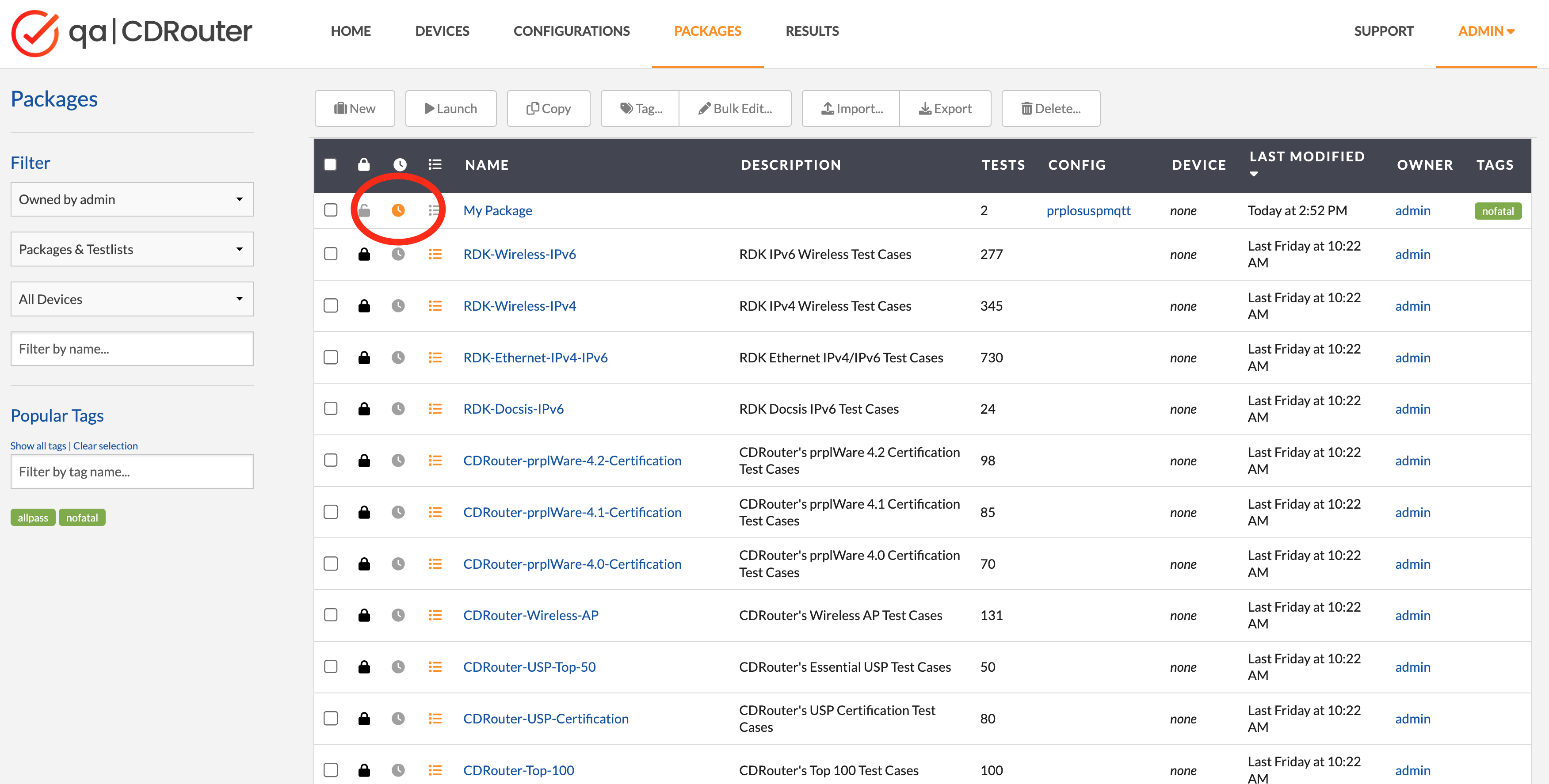Click the schedule clock for RDK-Wireless-IPv6
This screenshot has height=784, width=1549.
(398, 254)
